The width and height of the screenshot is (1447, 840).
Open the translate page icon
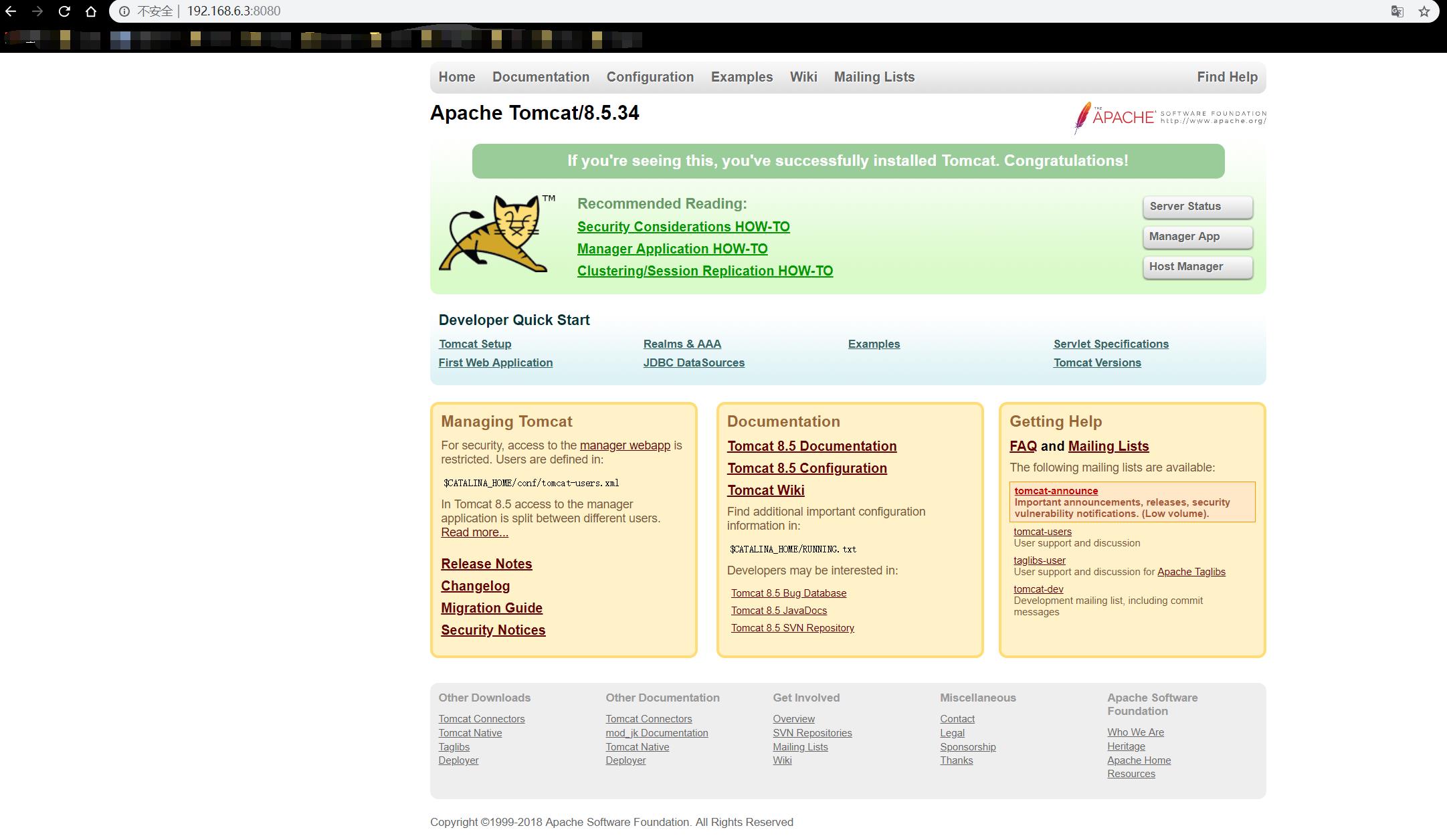[1397, 11]
